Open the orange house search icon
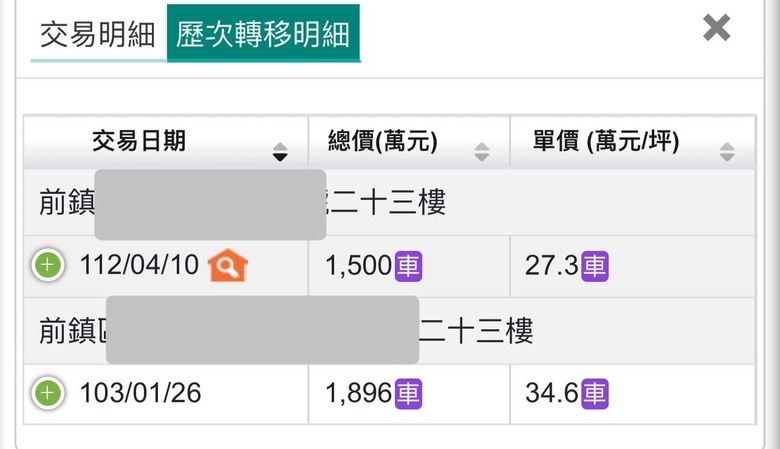Viewport: 780px width, 449px height. (228, 265)
